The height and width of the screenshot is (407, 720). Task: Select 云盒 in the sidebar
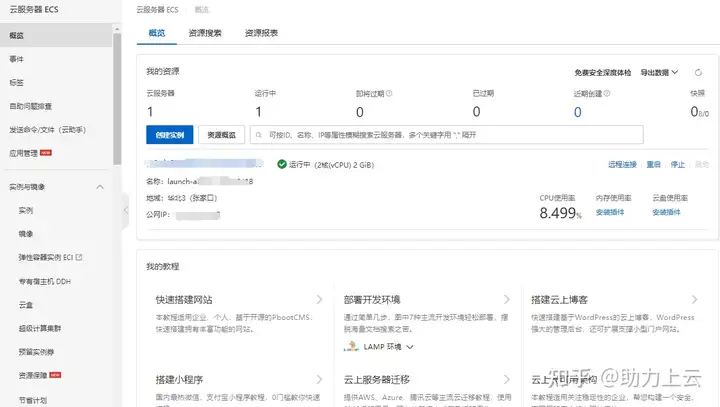pyautogui.click(x=26, y=305)
